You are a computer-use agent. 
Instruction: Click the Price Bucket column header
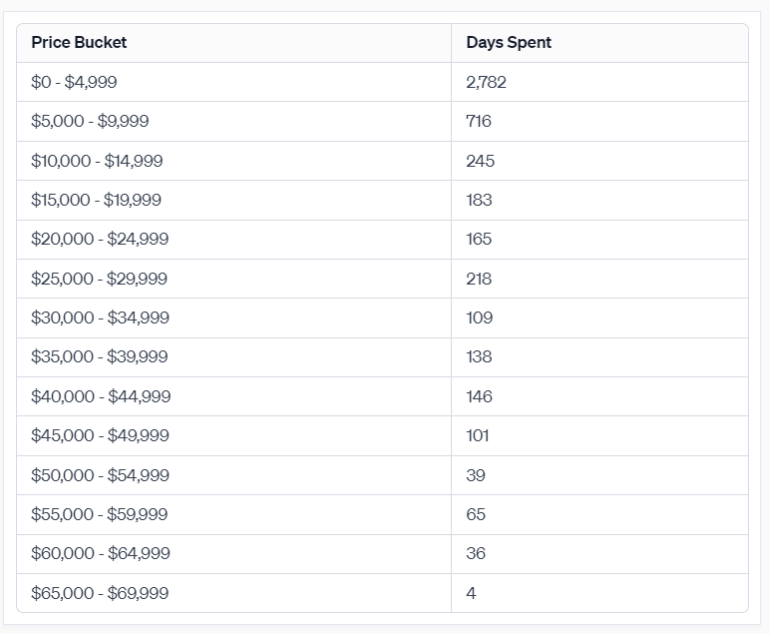[79, 43]
